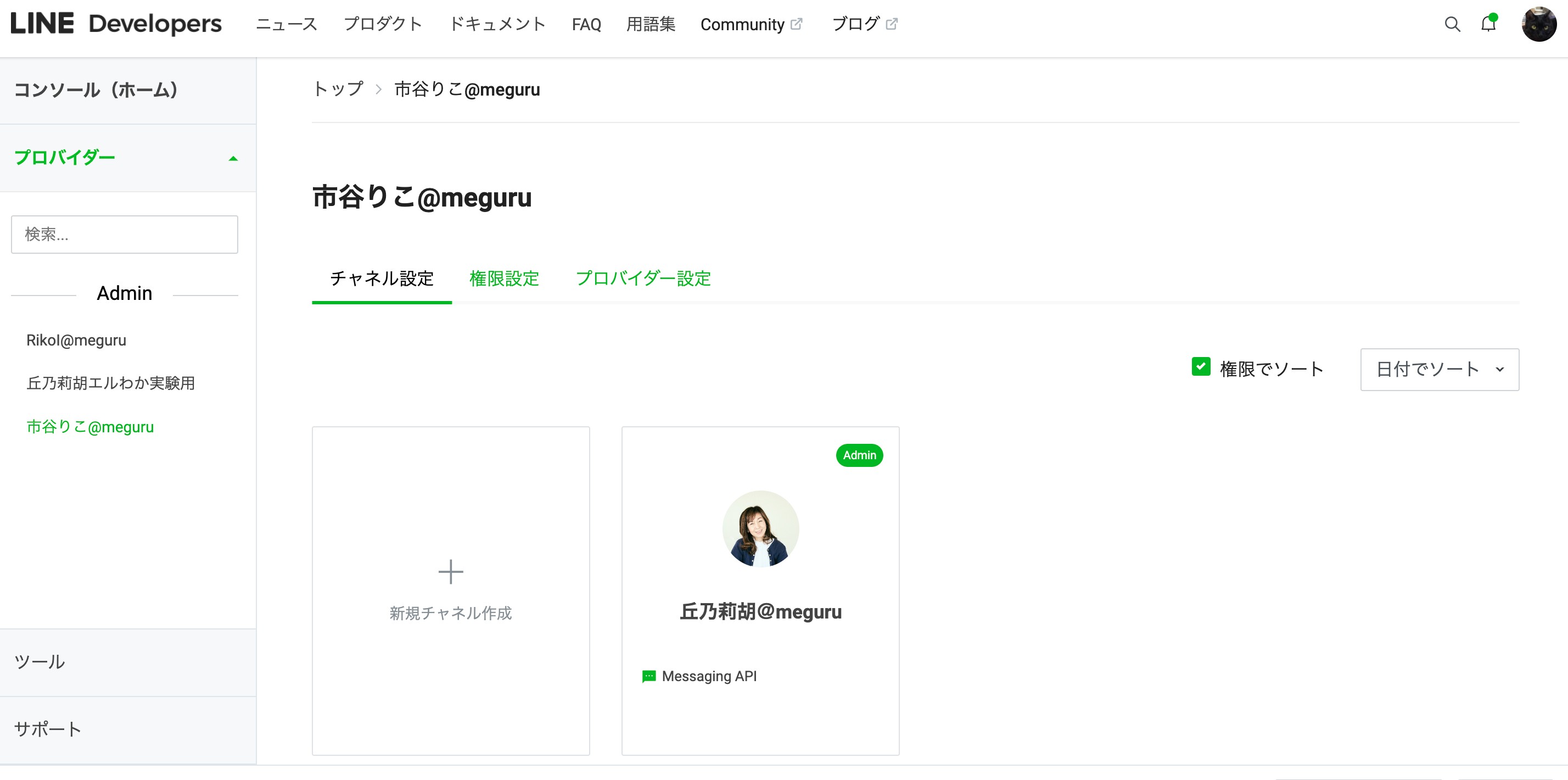Viewport: 1568px width, 780px height.
Task: Open the 丘乃莉胡@meguru channel name
Action: tap(760, 611)
